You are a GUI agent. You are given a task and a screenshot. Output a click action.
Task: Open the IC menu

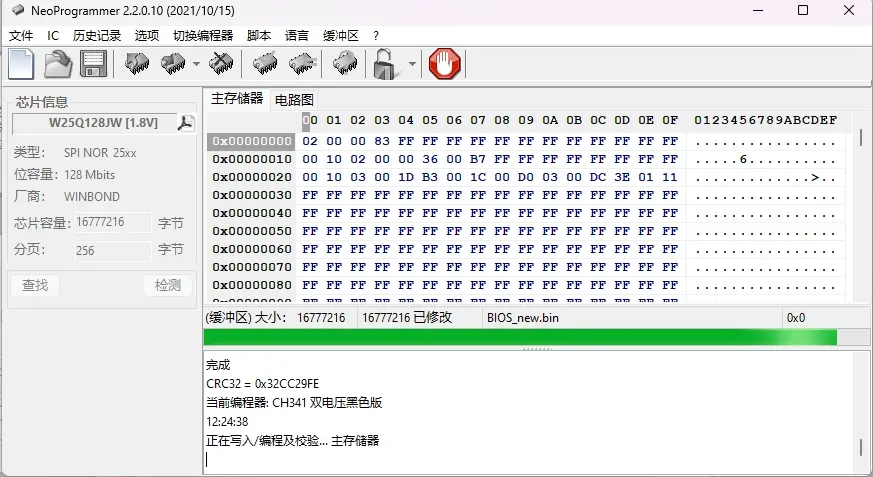coord(53,36)
